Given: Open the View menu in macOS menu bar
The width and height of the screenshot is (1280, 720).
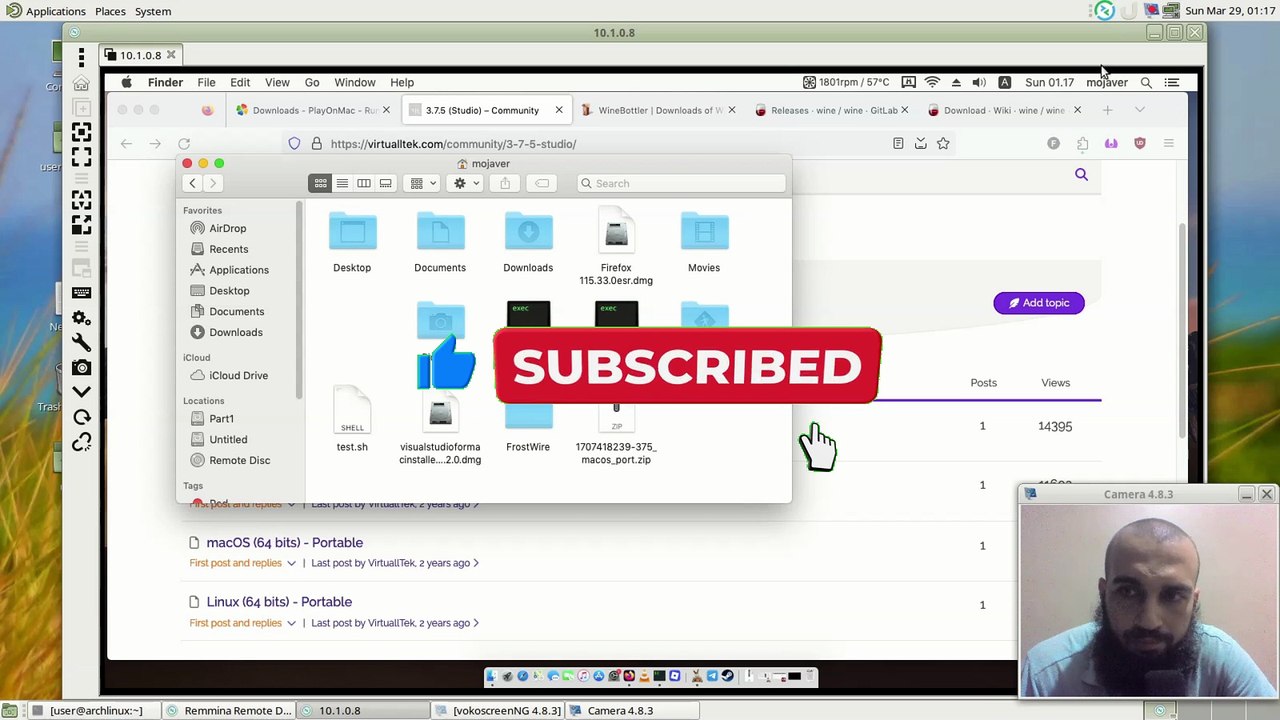Looking at the screenshot, I should tap(277, 82).
